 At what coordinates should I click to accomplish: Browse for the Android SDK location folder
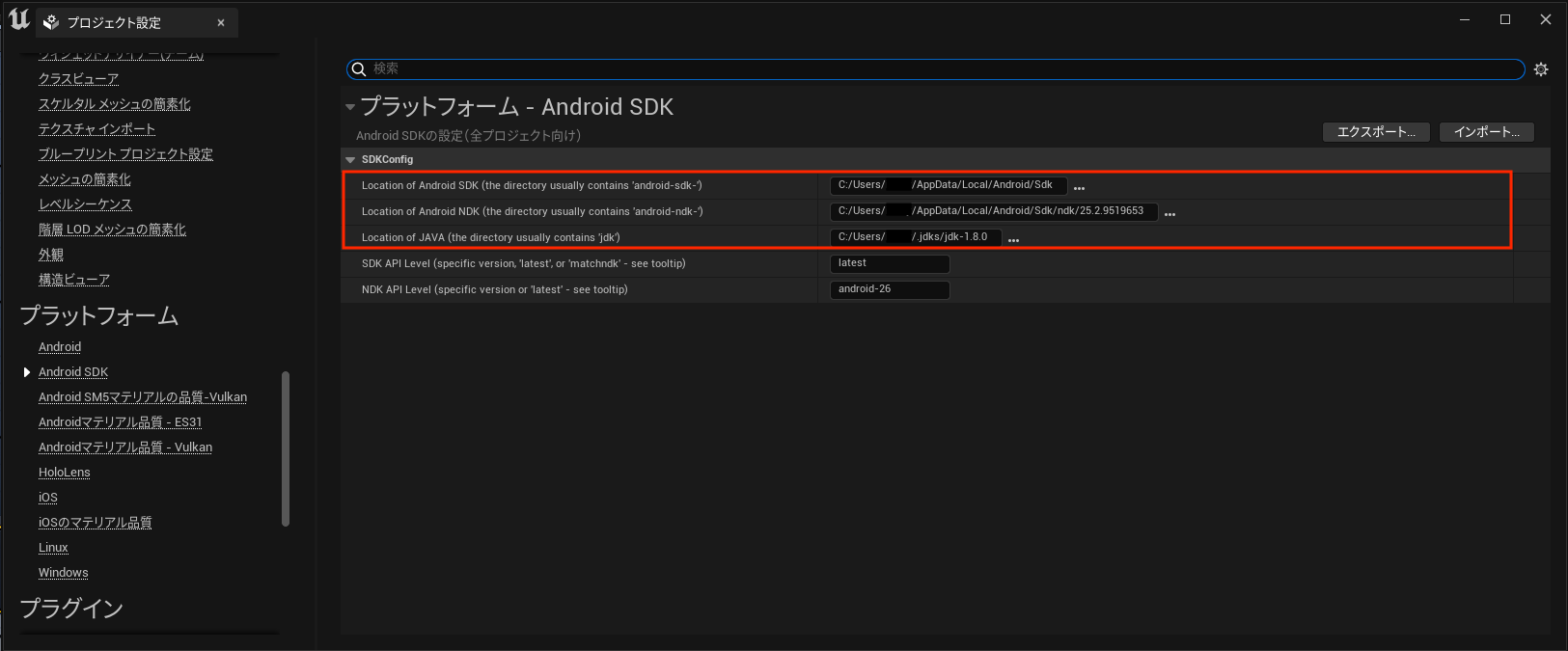click(1079, 187)
